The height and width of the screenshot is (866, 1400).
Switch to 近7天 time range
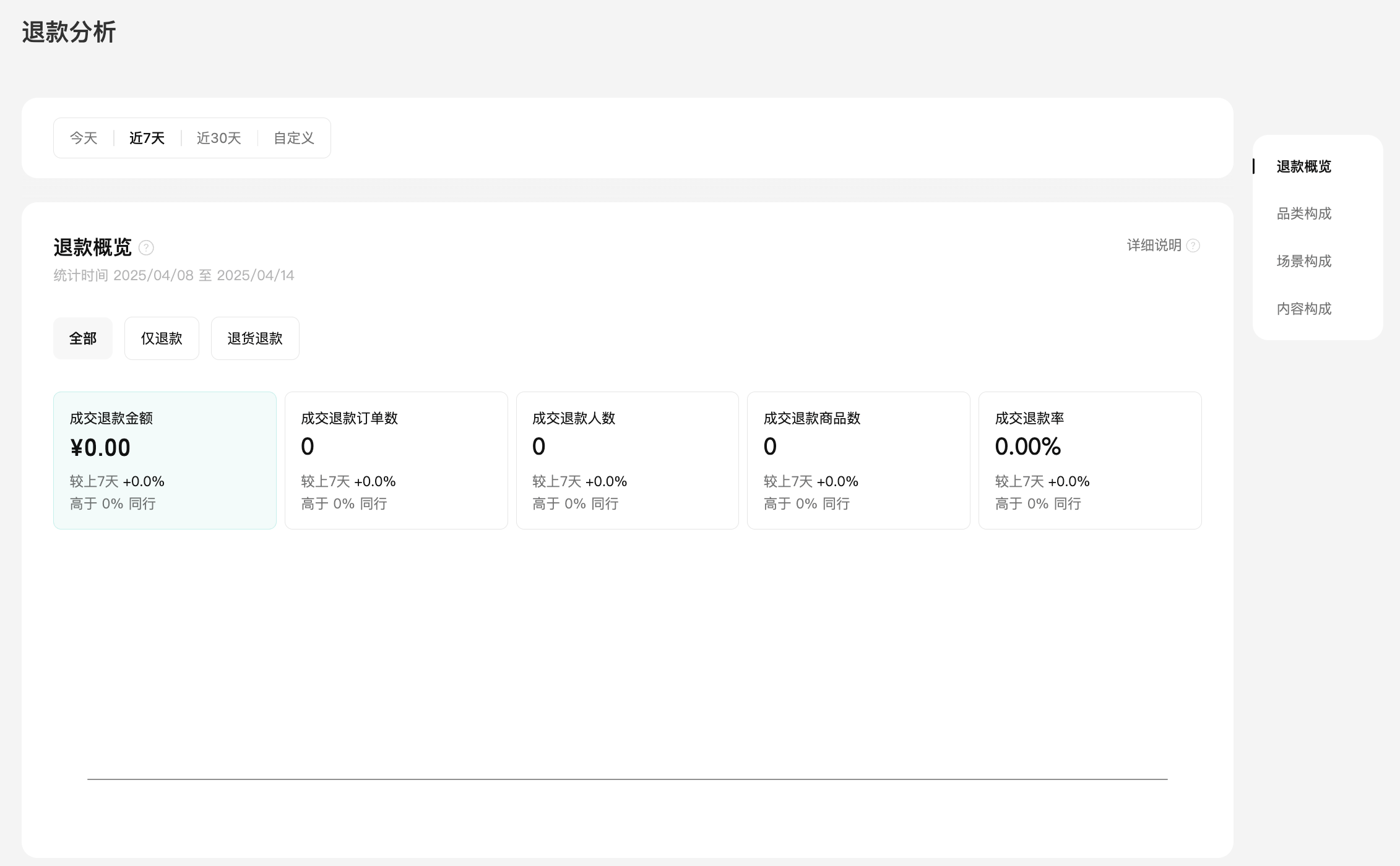pyautogui.click(x=147, y=138)
